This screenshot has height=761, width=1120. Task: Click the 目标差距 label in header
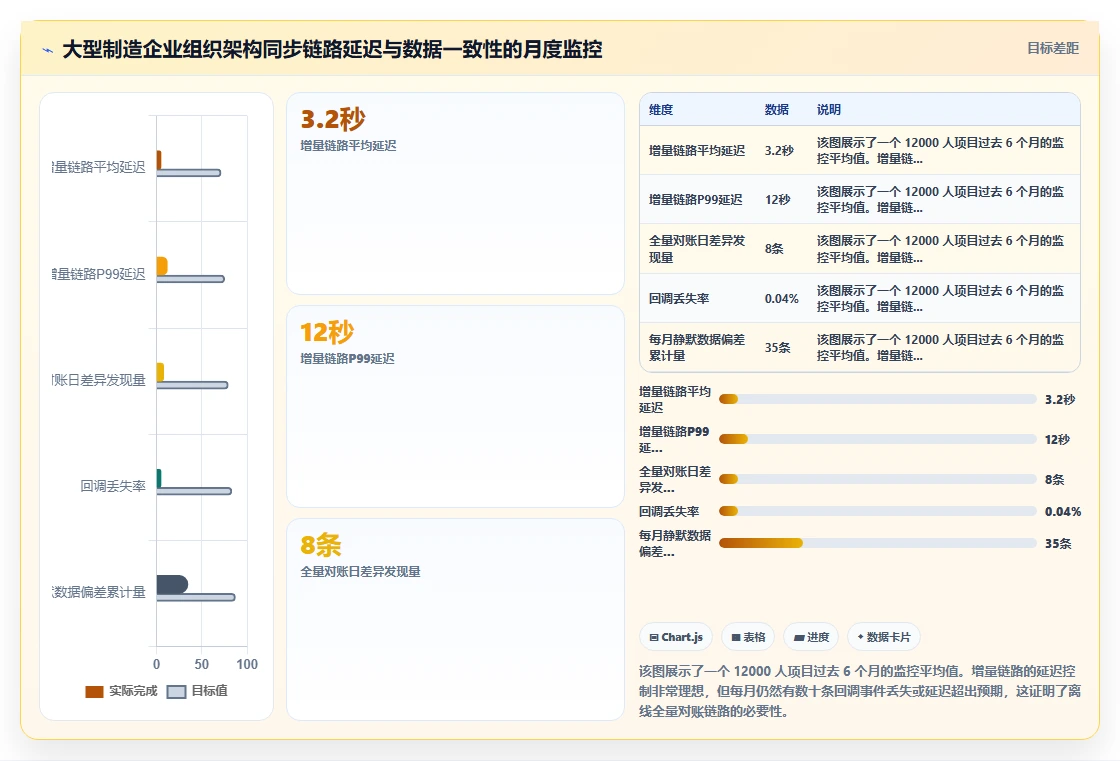coord(1053,49)
